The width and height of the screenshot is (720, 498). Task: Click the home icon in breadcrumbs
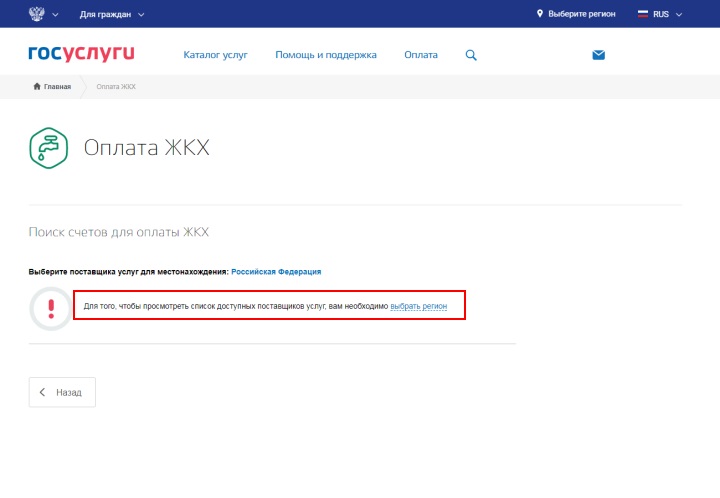click(37, 86)
